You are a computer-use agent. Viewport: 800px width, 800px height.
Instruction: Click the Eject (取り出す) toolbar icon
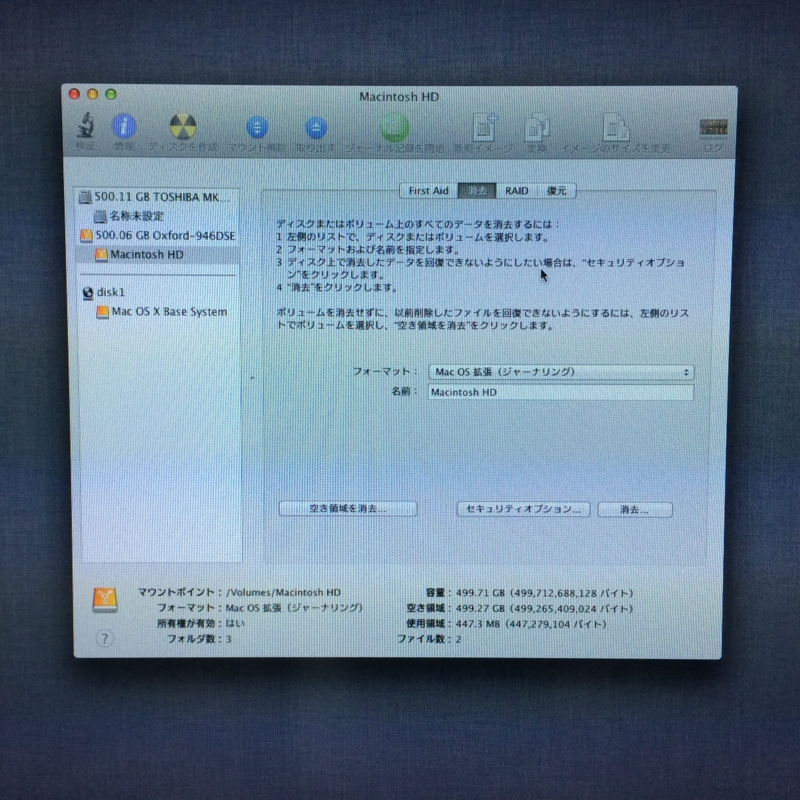coord(316,128)
